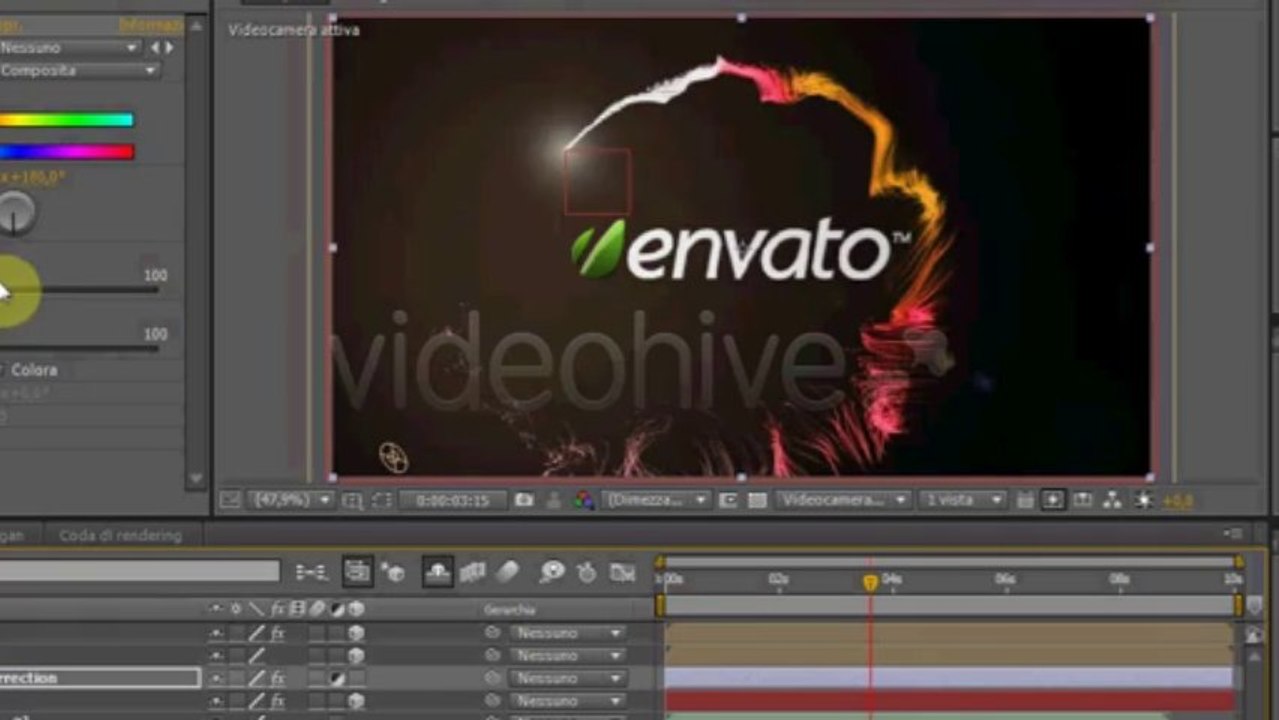Click the parent pick whip of the Correction layer

[x=492, y=678]
